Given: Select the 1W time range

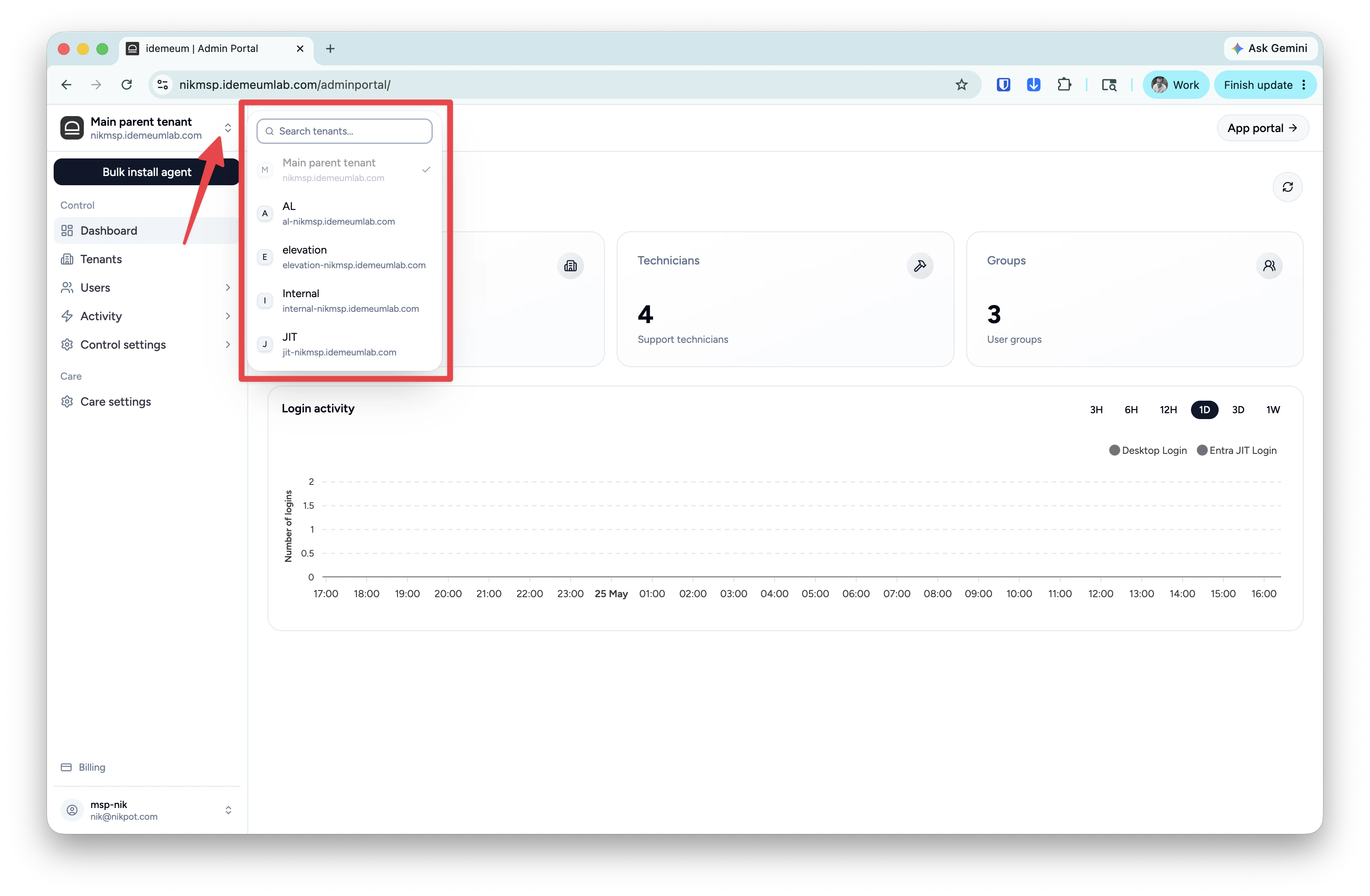Looking at the screenshot, I should coord(1273,410).
